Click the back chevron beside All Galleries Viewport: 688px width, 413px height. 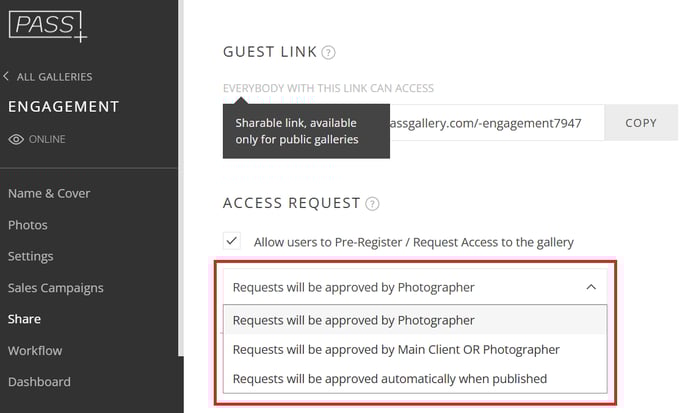[x=6, y=76]
